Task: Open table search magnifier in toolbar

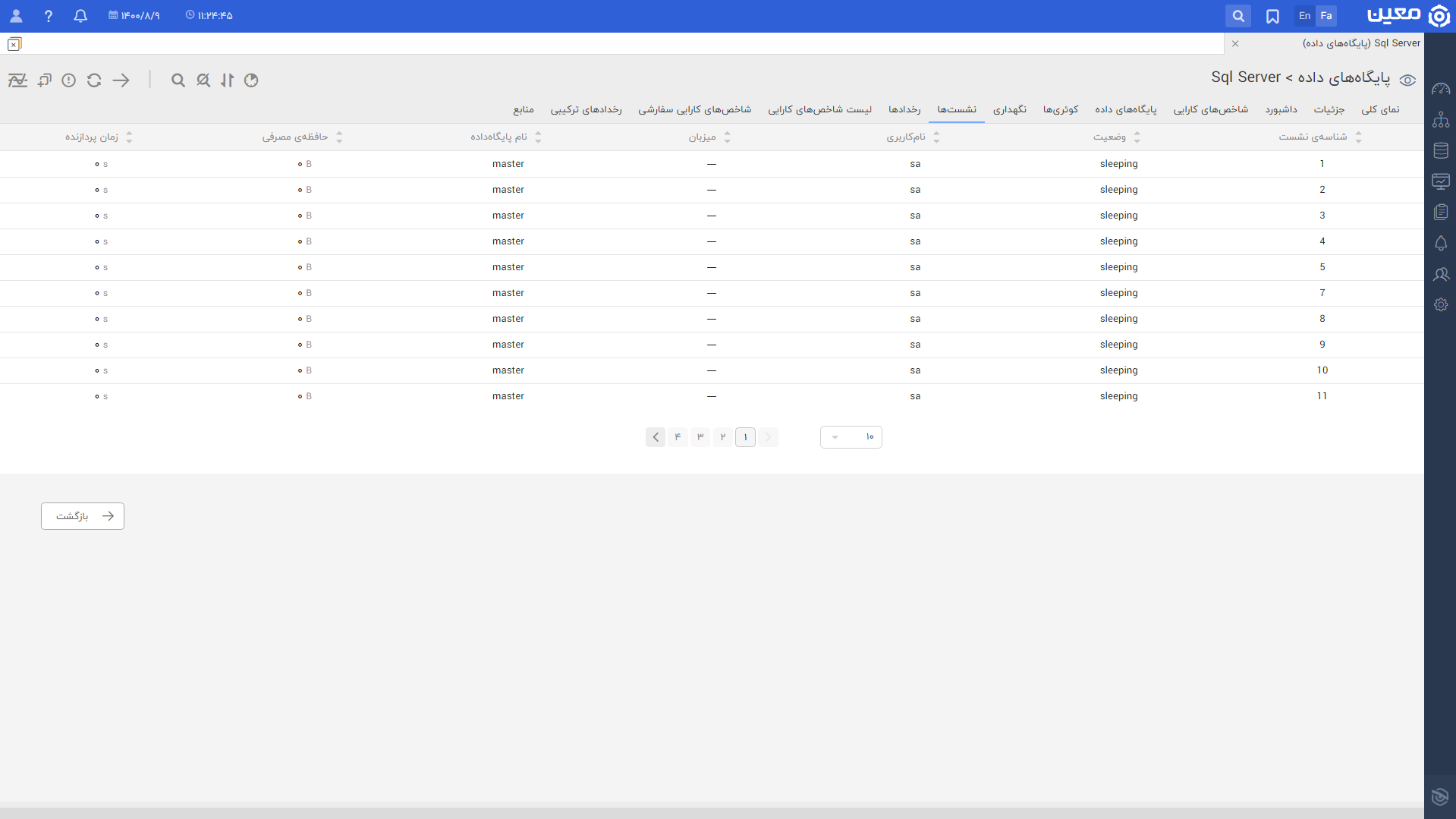Action: click(178, 80)
